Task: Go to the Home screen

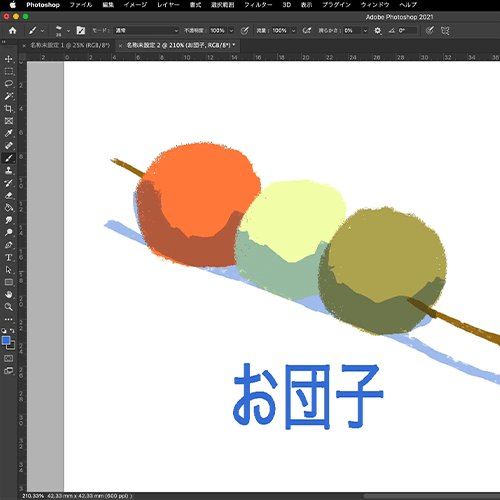Action: pyautogui.click(x=13, y=31)
